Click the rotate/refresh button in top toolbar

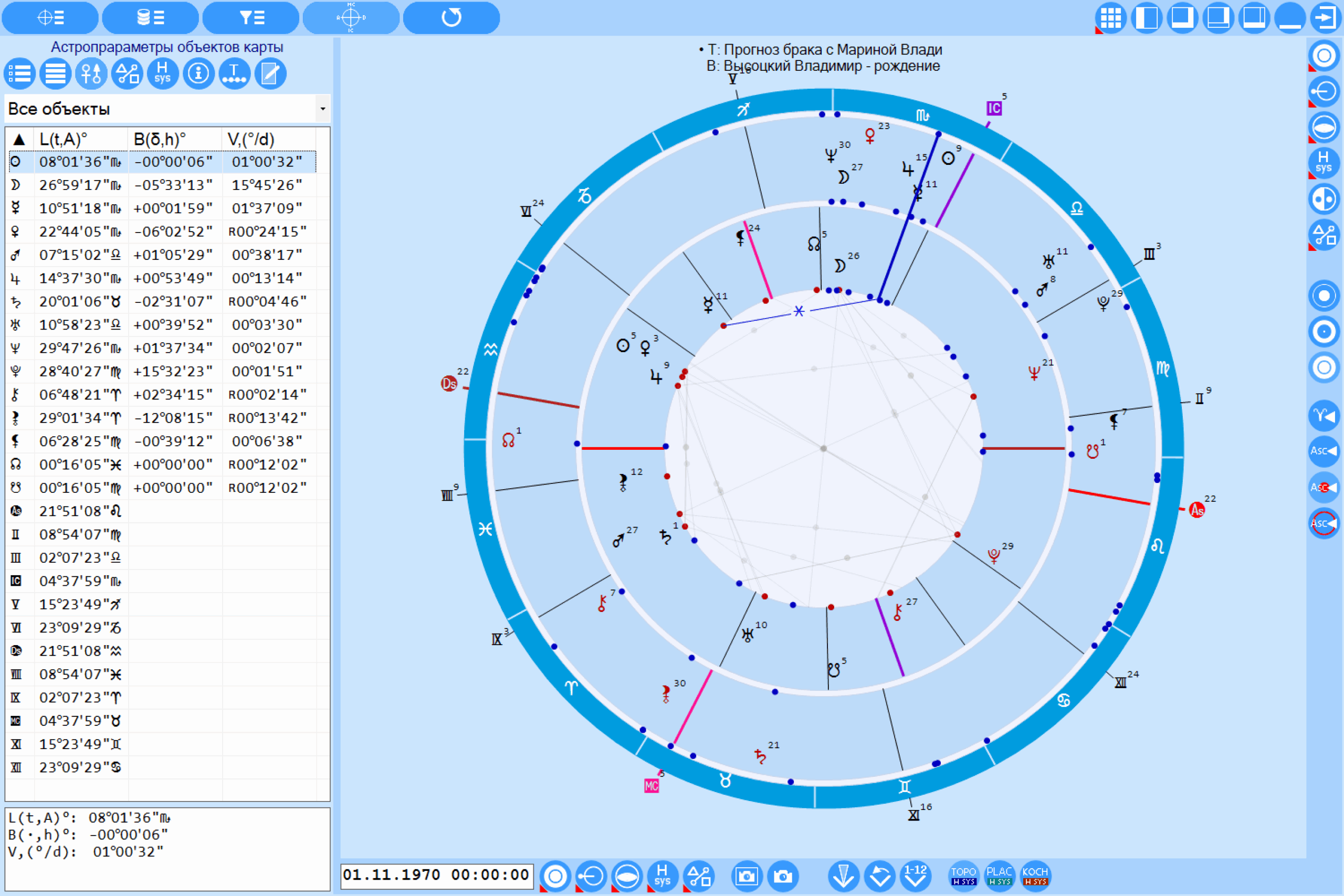(451, 17)
